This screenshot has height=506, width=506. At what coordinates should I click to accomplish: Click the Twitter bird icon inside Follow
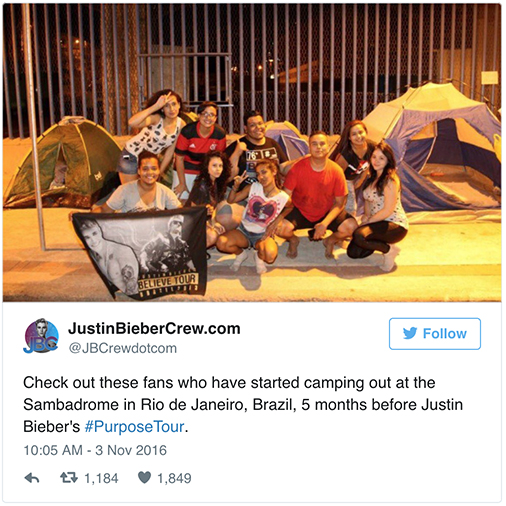(410, 333)
